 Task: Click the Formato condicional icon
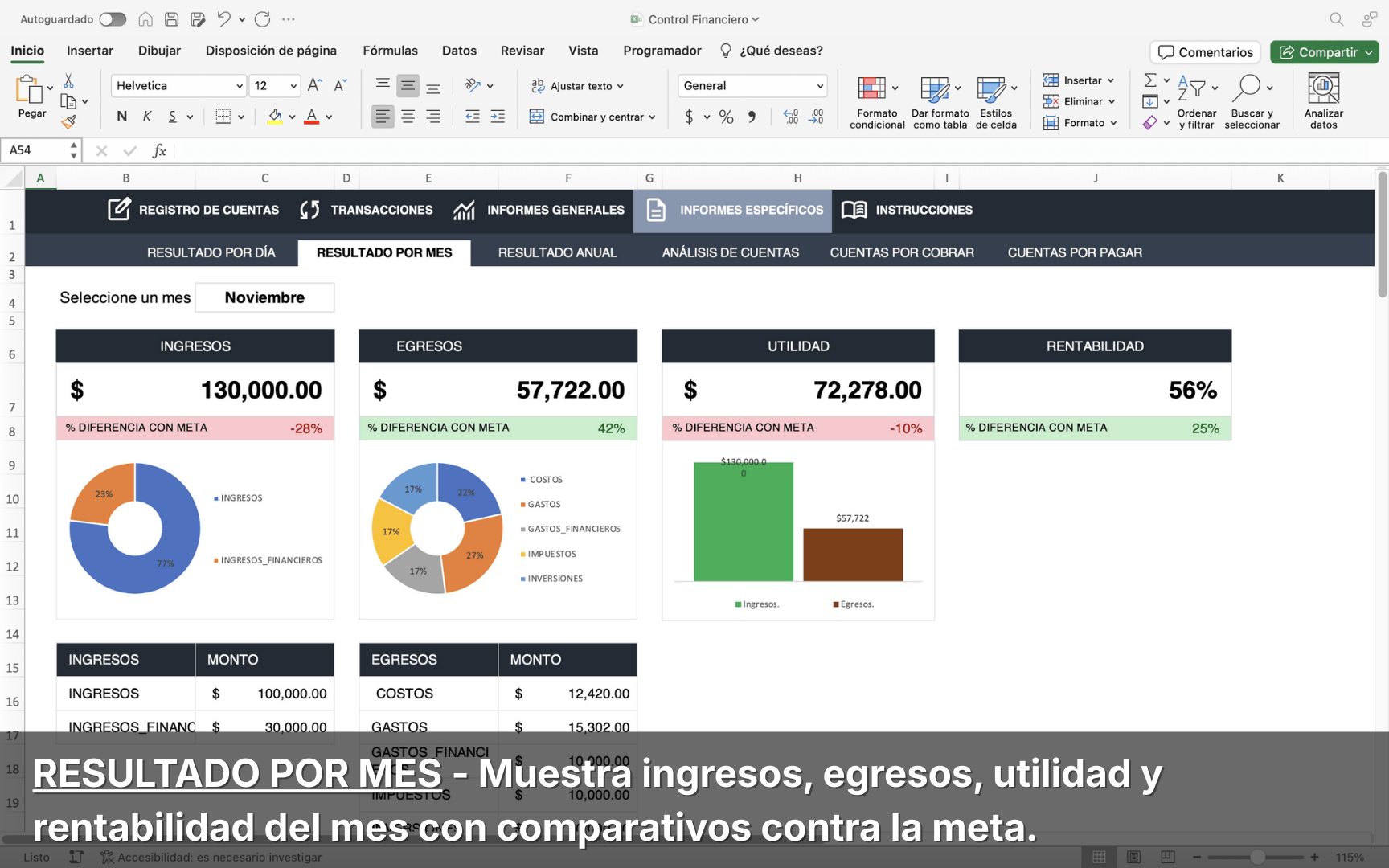[x=872, y=88]
